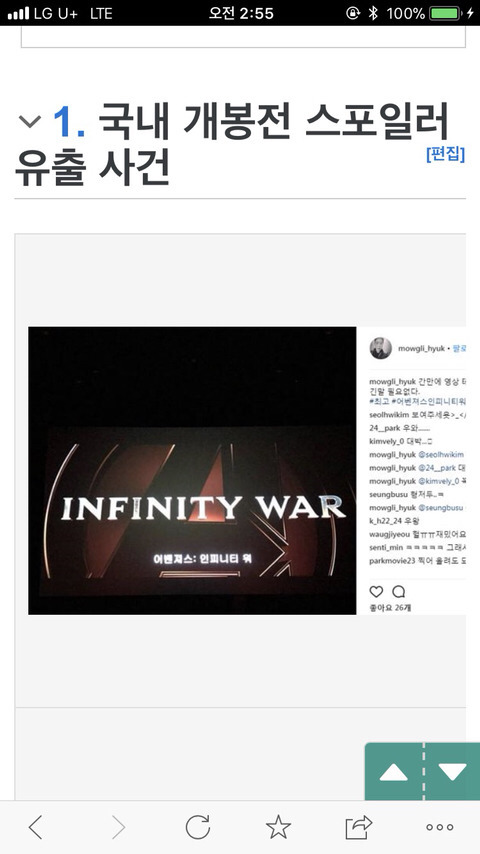Open the mowgli_hyuk username at post header
The image size is (480, 854).
tap(421, 349)
